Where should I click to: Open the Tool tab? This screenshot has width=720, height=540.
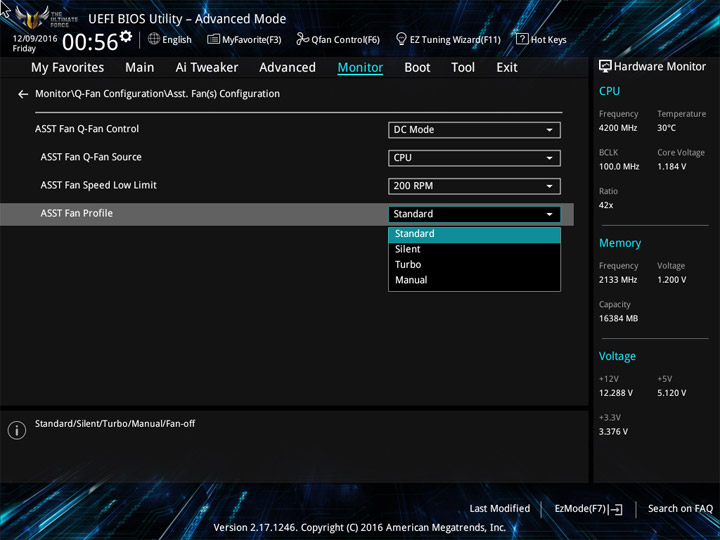[x=463, y=68]
